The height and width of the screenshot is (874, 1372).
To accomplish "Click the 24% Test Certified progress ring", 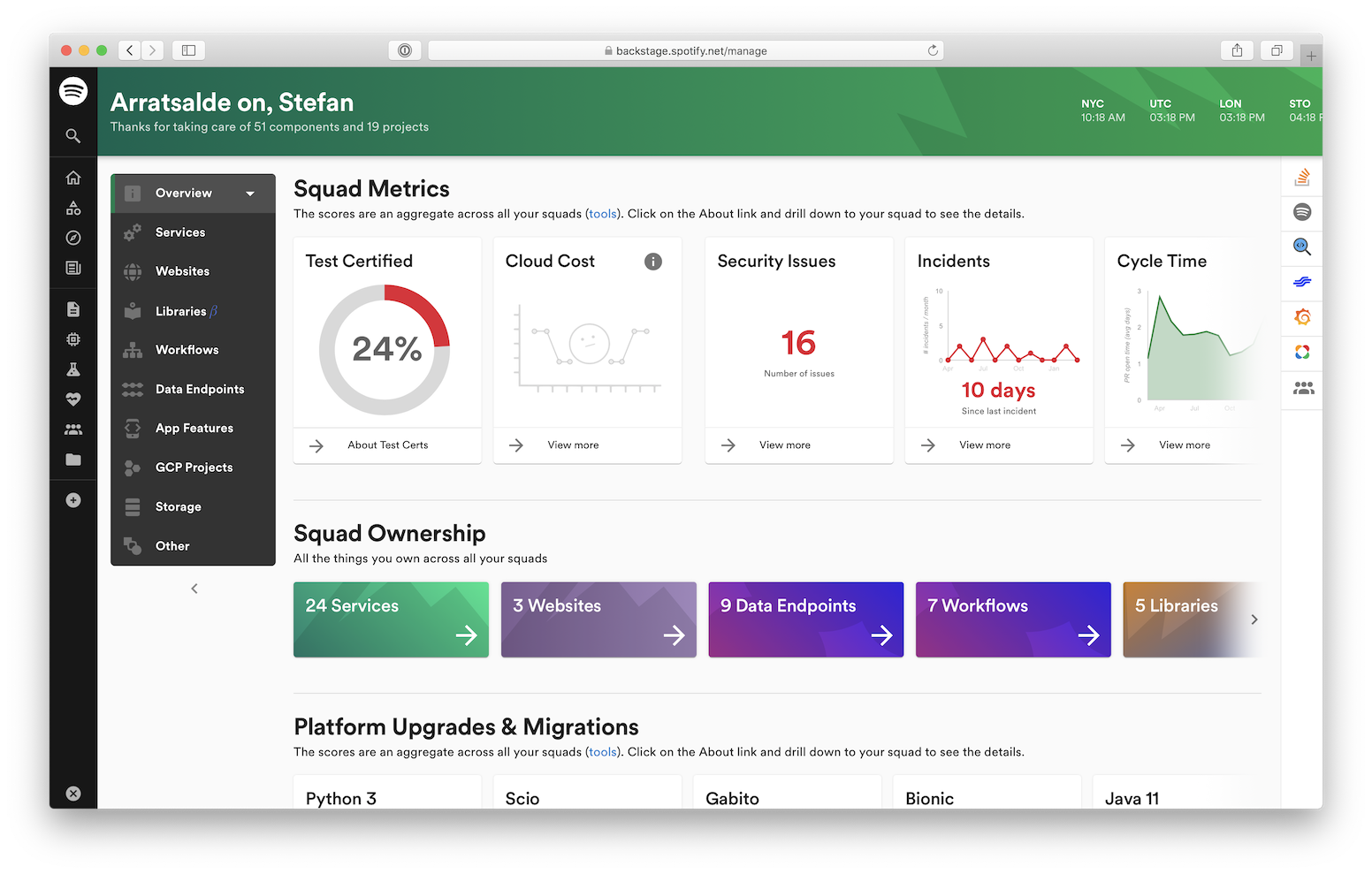I will [x=386, y=348].
